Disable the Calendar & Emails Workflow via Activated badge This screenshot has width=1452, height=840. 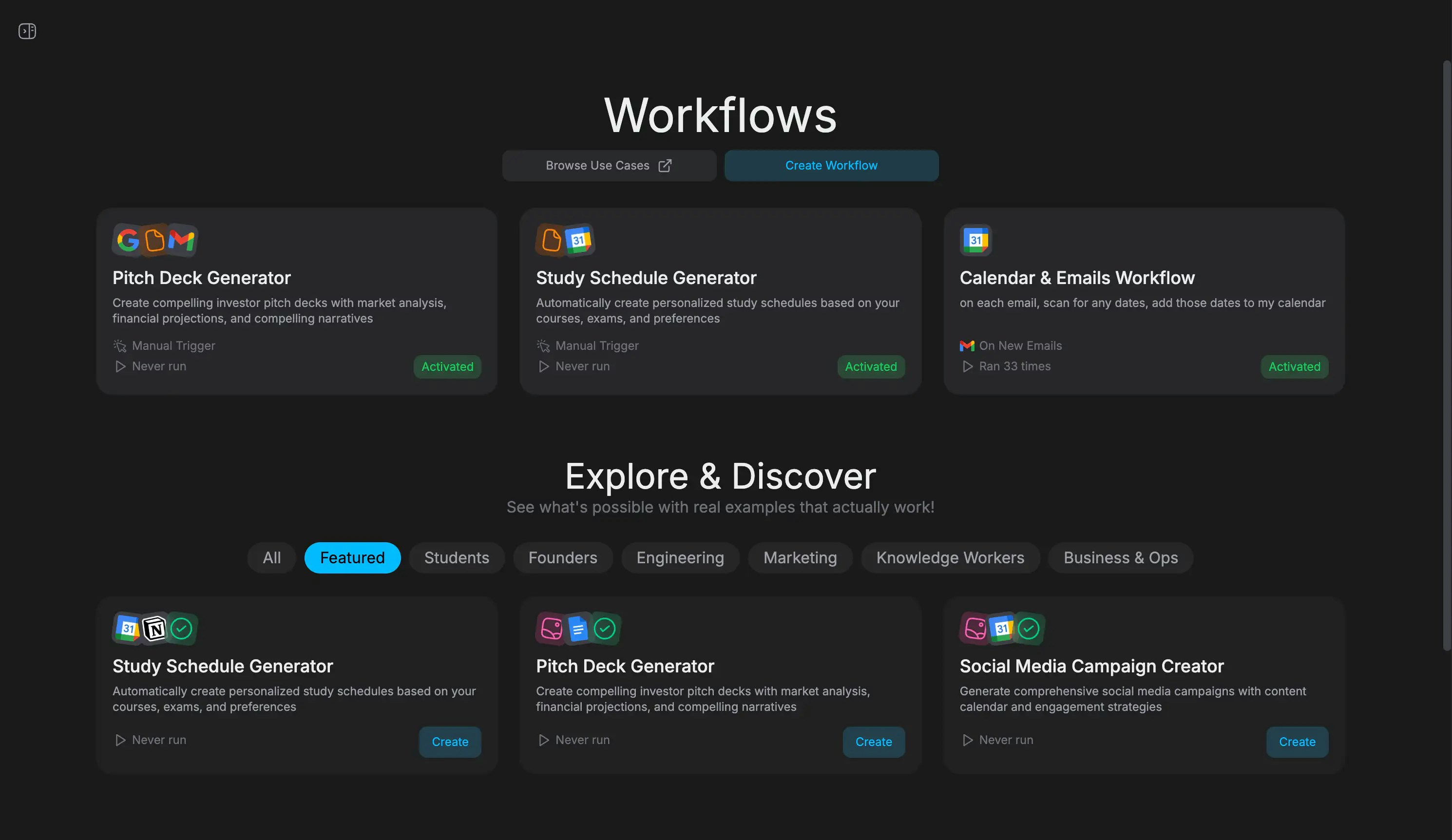(x=1294, y=366)
